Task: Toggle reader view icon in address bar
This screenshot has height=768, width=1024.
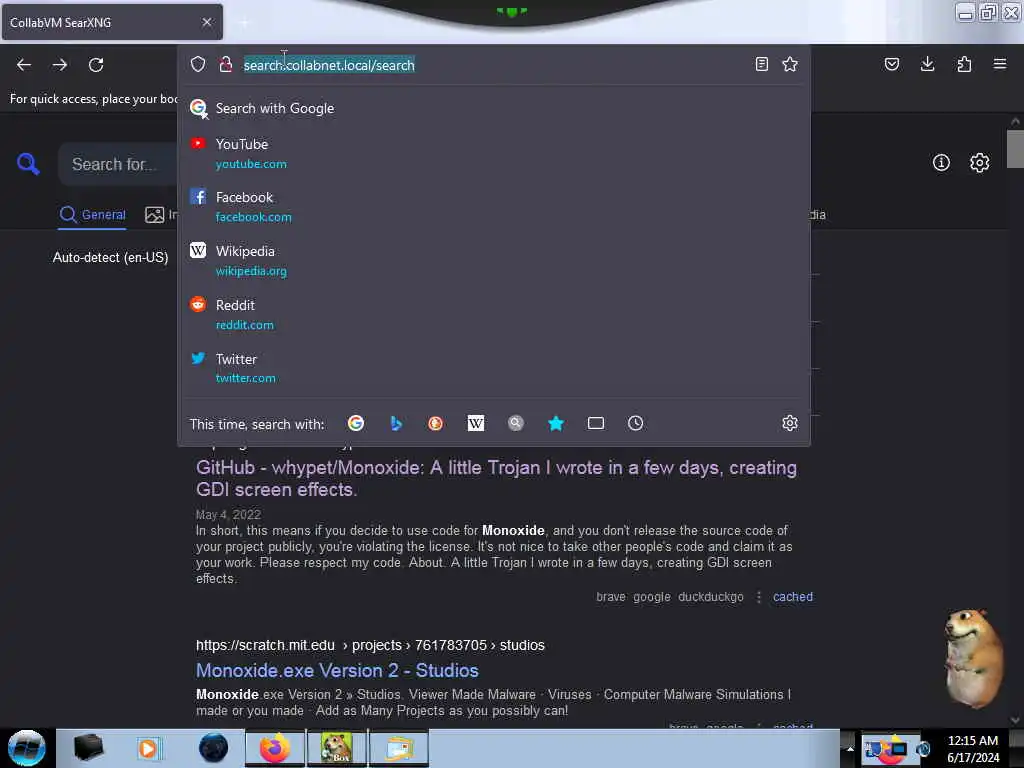Action: click(761, 64)
